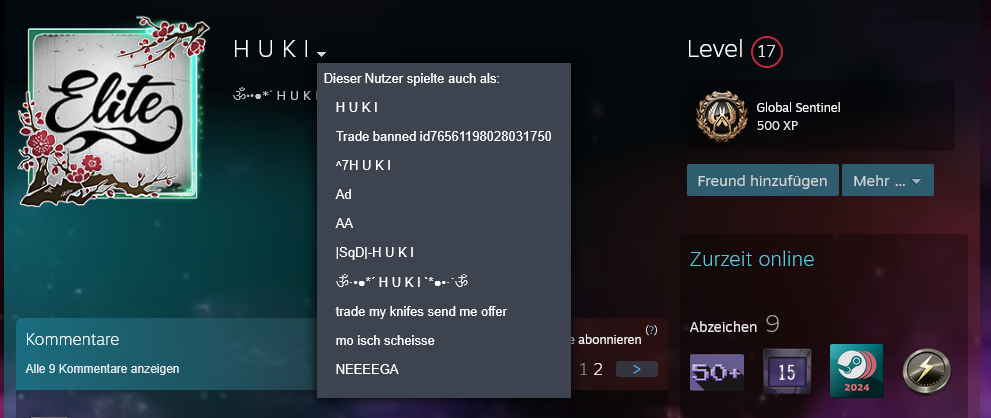Go to comments page 2
Viewport: 991px width, 418px height.
[598, 369]
